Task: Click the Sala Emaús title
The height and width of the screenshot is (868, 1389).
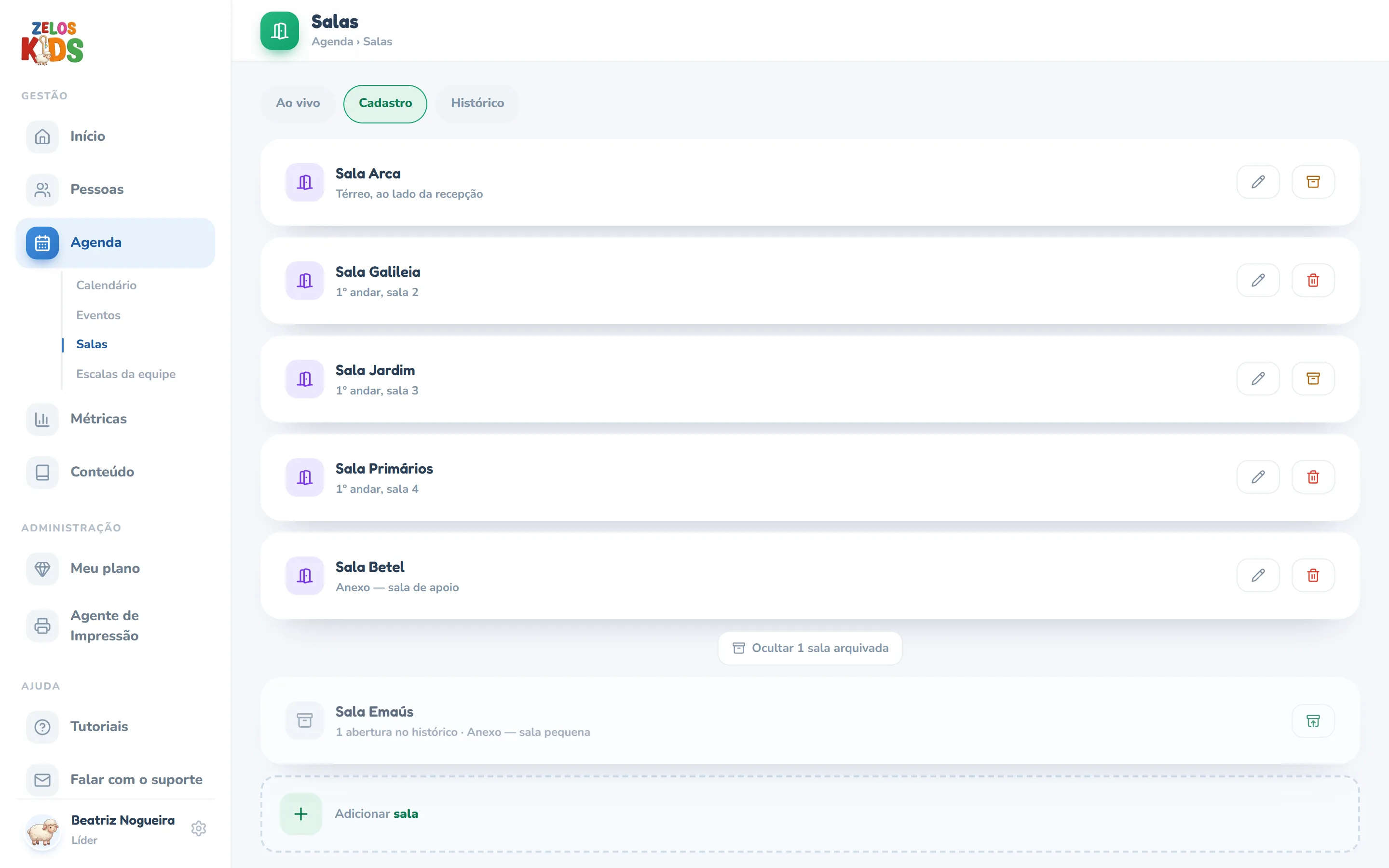Action: [374, 712]
